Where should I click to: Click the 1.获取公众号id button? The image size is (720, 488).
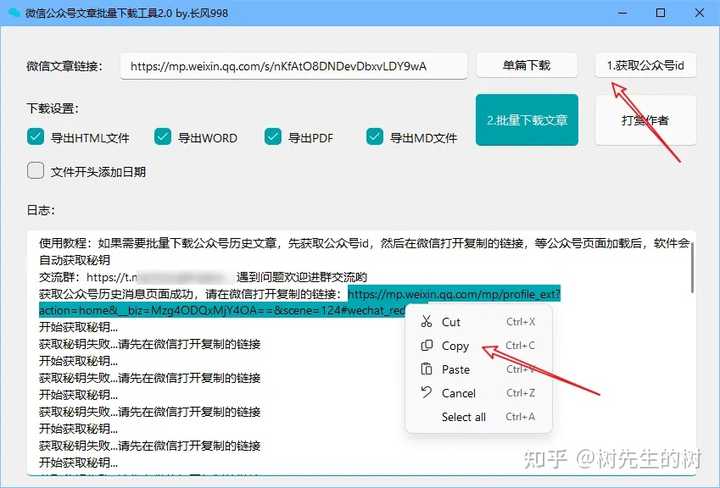(x=646, y=65)
